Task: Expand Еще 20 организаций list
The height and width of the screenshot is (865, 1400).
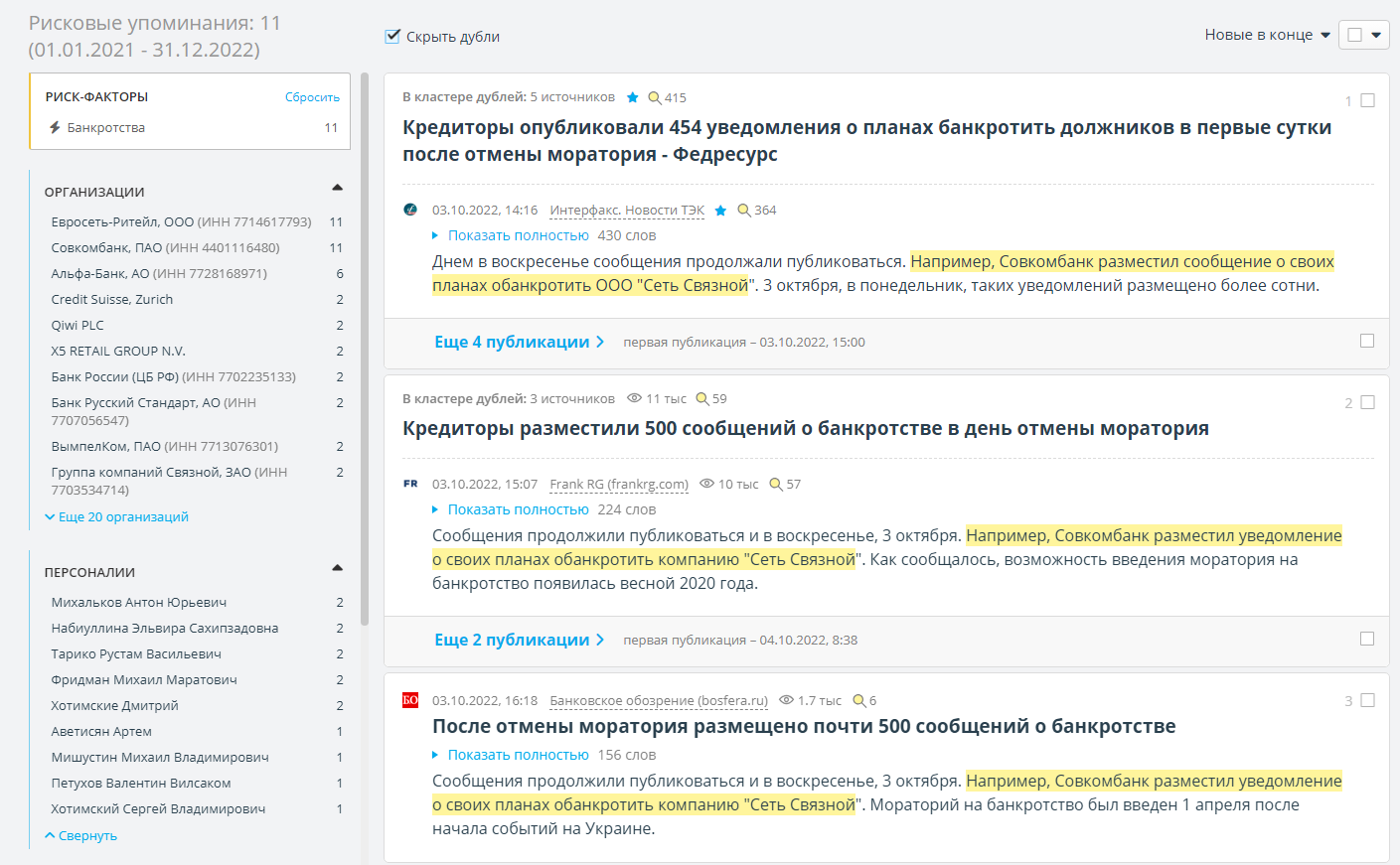Action: point(117,517)
